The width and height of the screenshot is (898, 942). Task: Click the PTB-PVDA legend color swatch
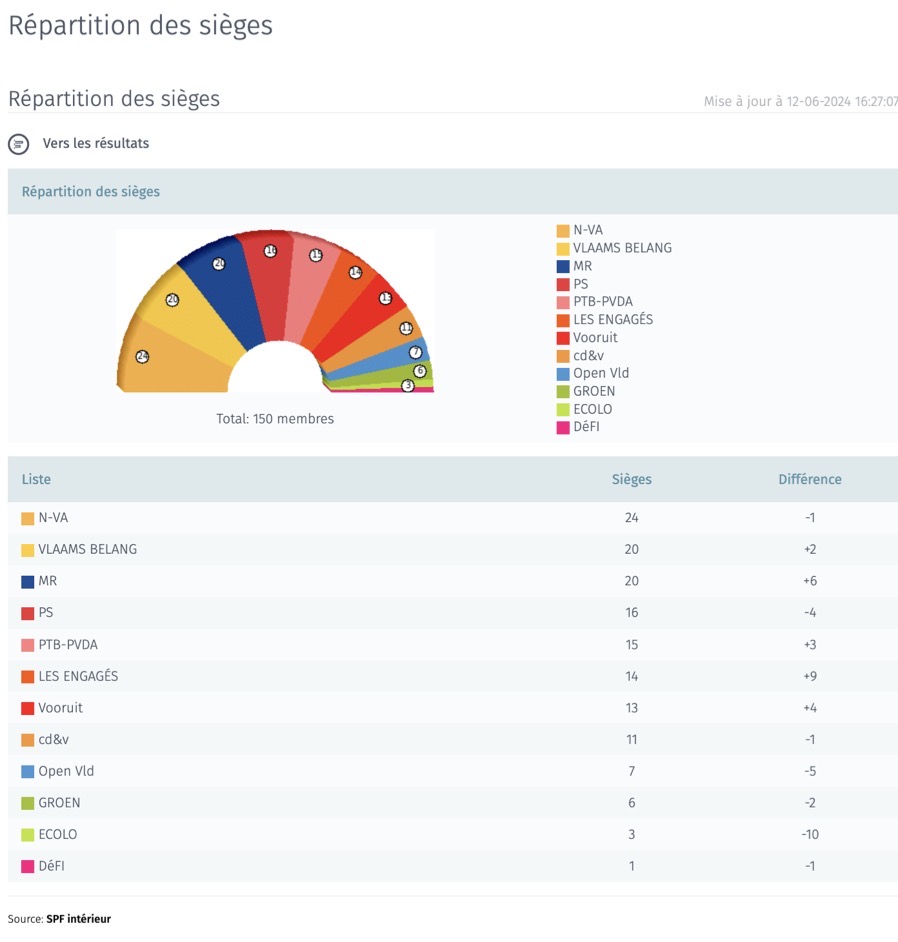coord(563,302)
